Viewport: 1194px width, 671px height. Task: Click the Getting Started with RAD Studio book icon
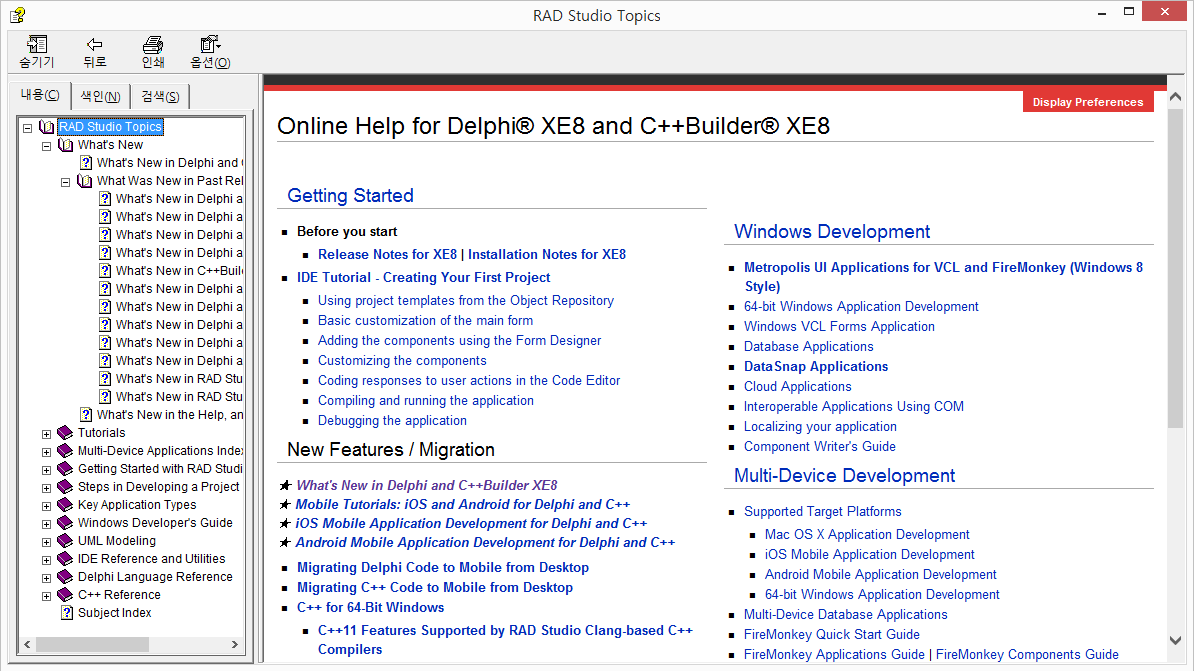[65, 469]
